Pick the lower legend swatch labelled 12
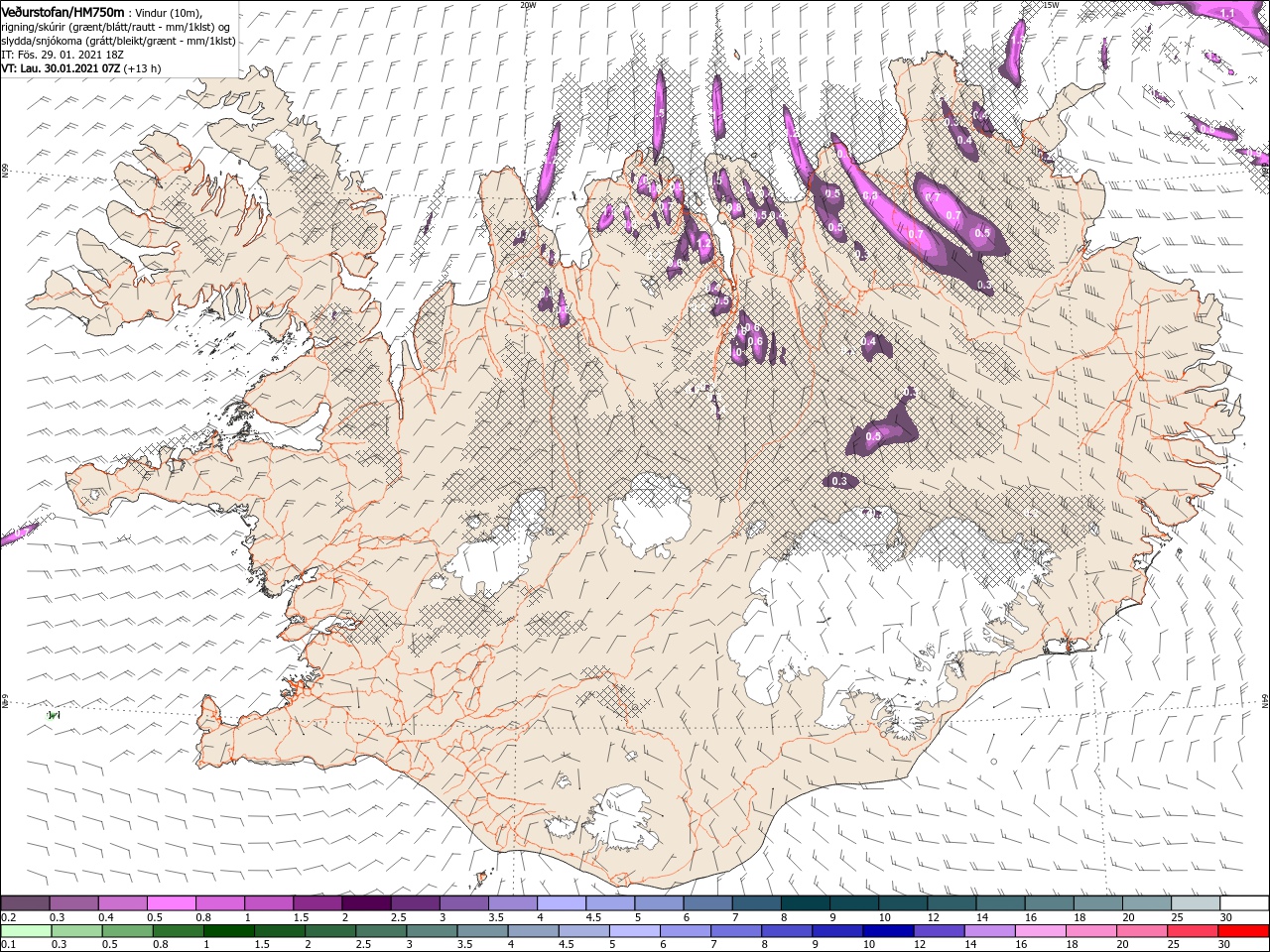1270x952 pixels. tap(939, 931)
